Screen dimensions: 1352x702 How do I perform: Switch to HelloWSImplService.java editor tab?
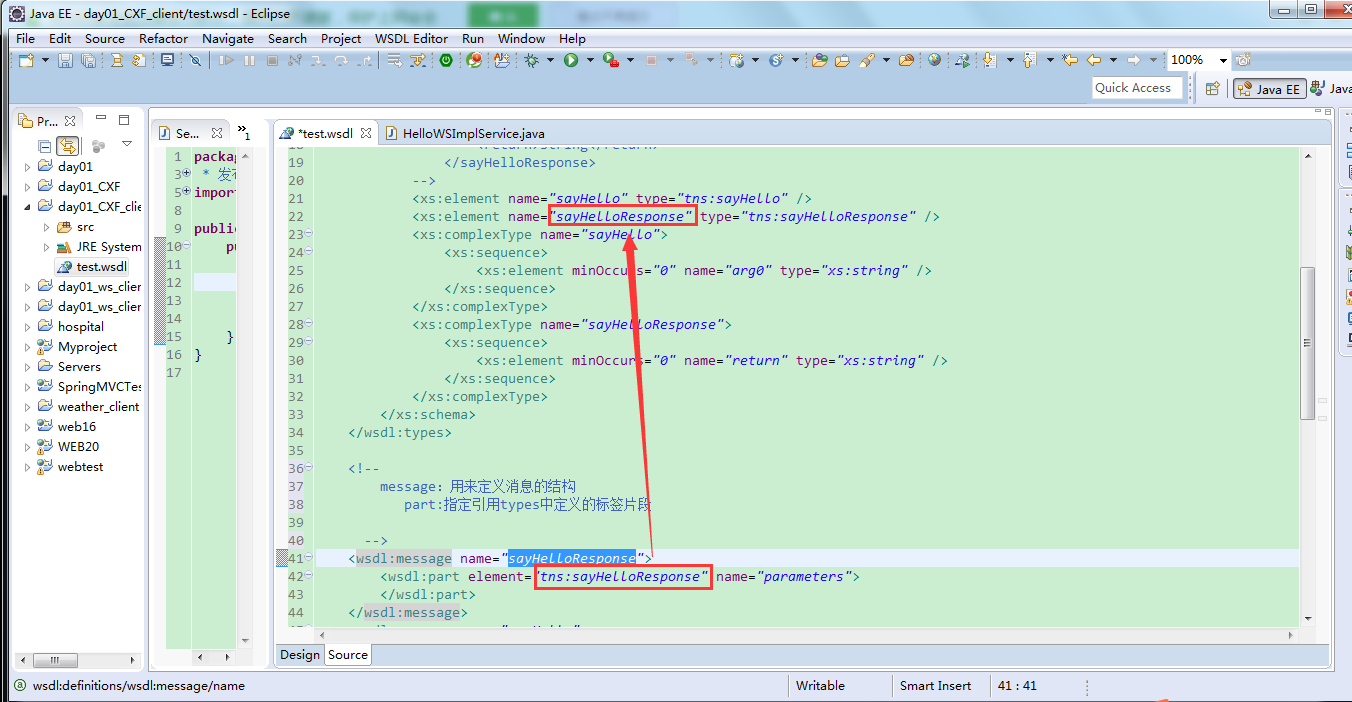pos(466,133)
